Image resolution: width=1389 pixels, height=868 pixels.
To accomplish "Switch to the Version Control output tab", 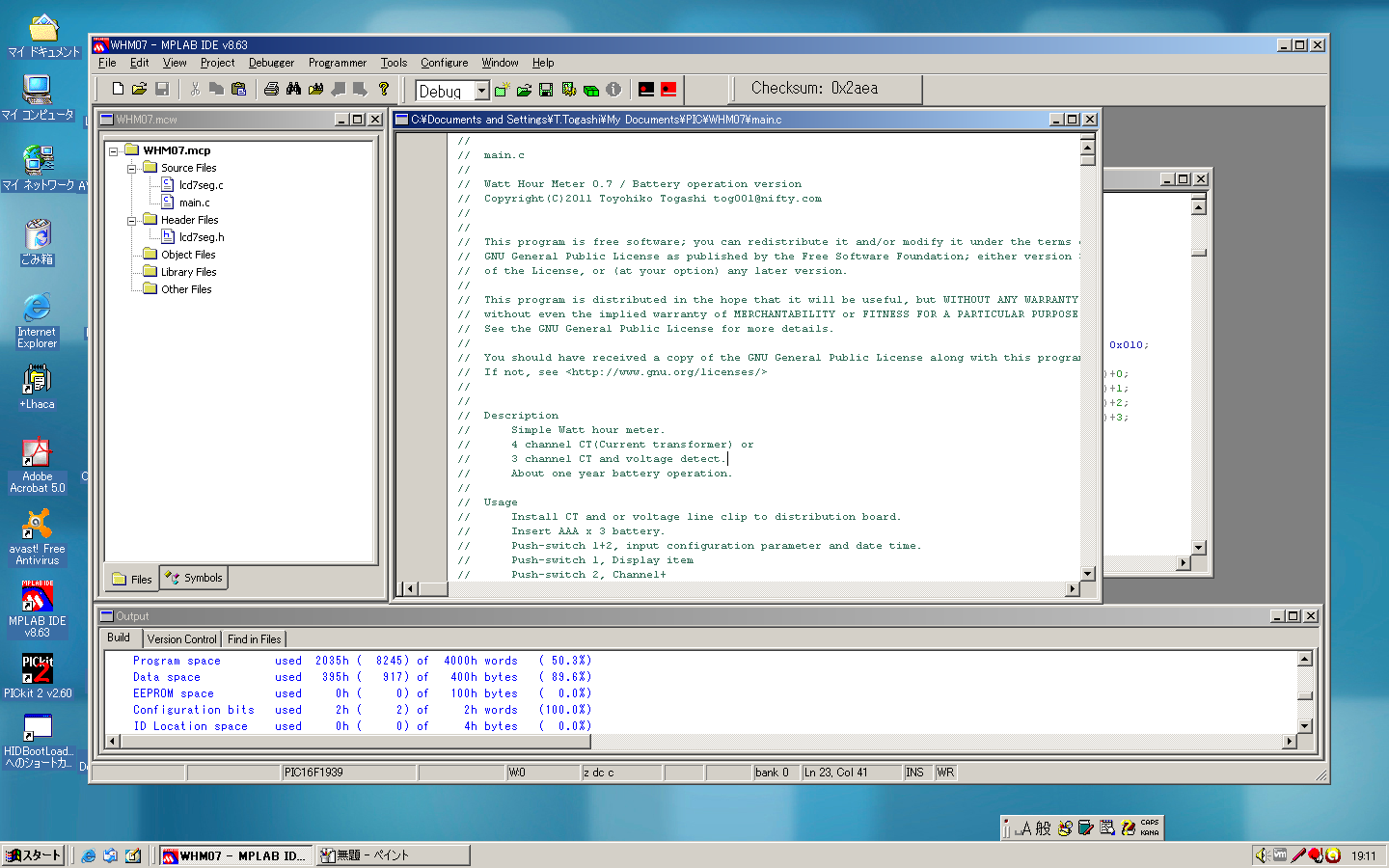I will pos(182,639).
